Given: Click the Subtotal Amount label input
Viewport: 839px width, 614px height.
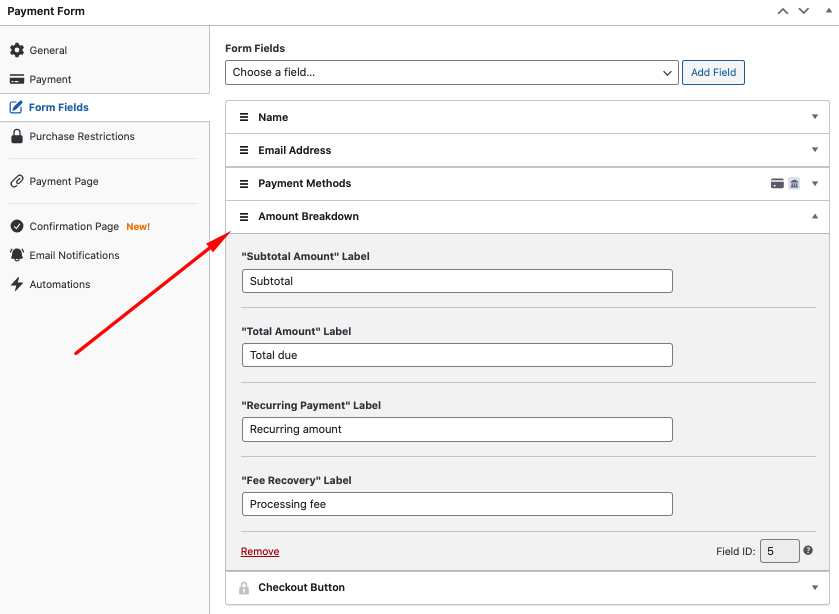Looking at the screenshot, I should pos(457,281).
